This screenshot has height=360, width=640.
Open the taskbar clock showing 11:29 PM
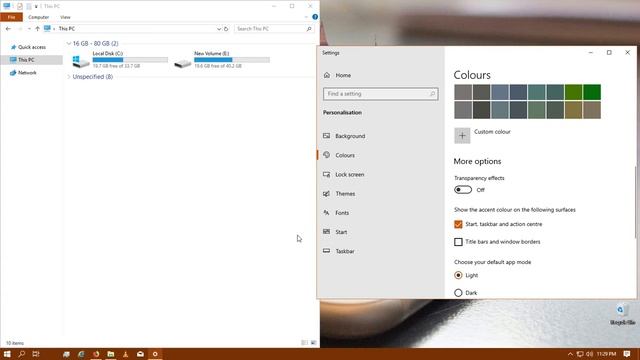[606, 354]
